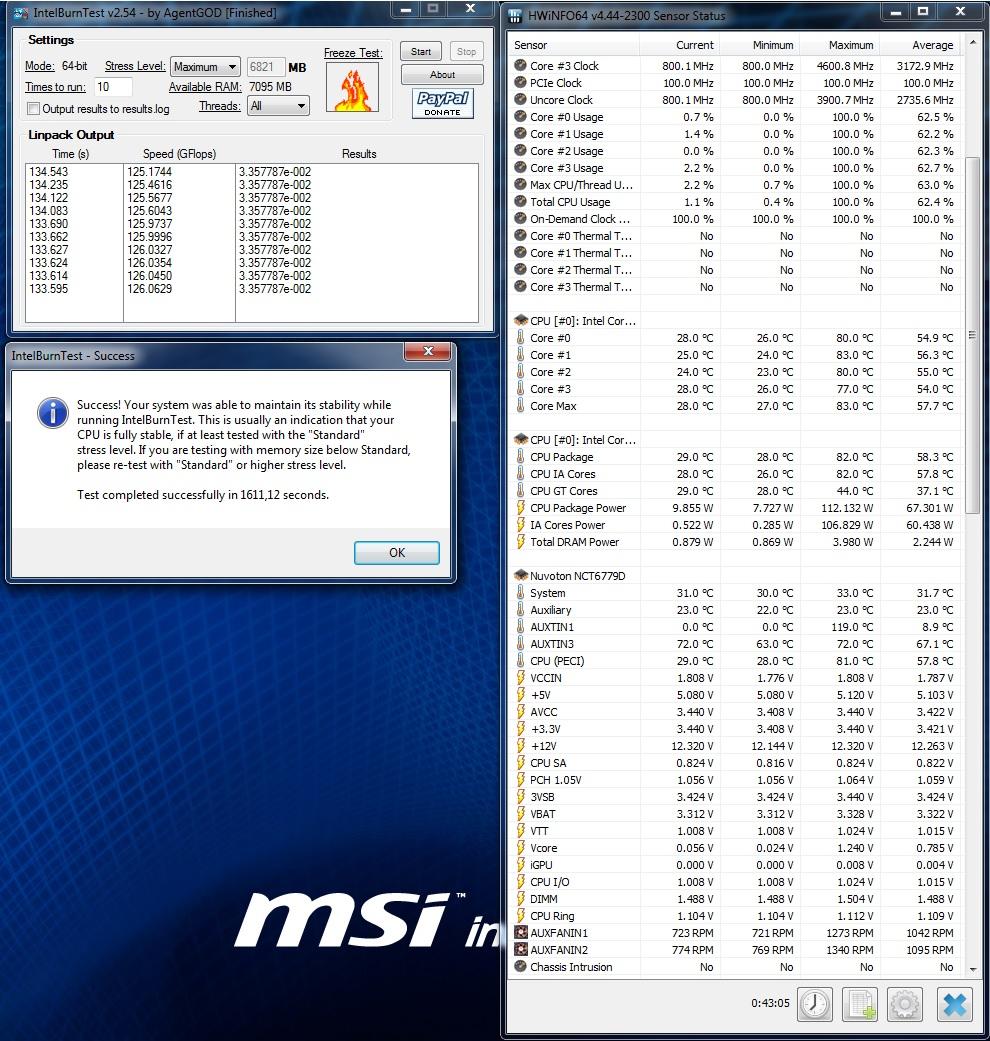
Task: Click the About button
Action: click(442, 74)
